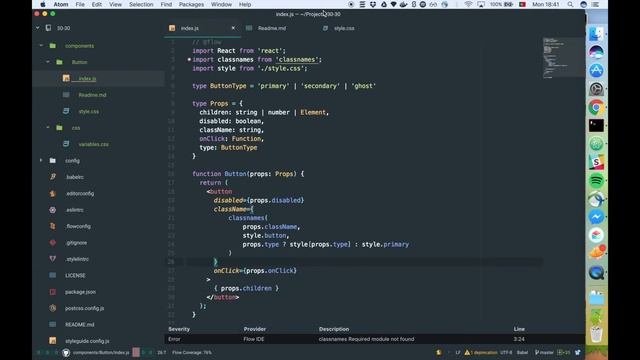Image resolution: width=640 pixels, height=360 pixels.
Task: Click the .babelrc file icon
Action: click(x=53, y=177)
